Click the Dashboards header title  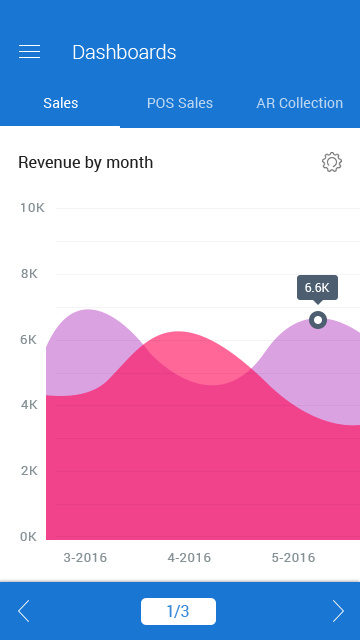point(124,53)
